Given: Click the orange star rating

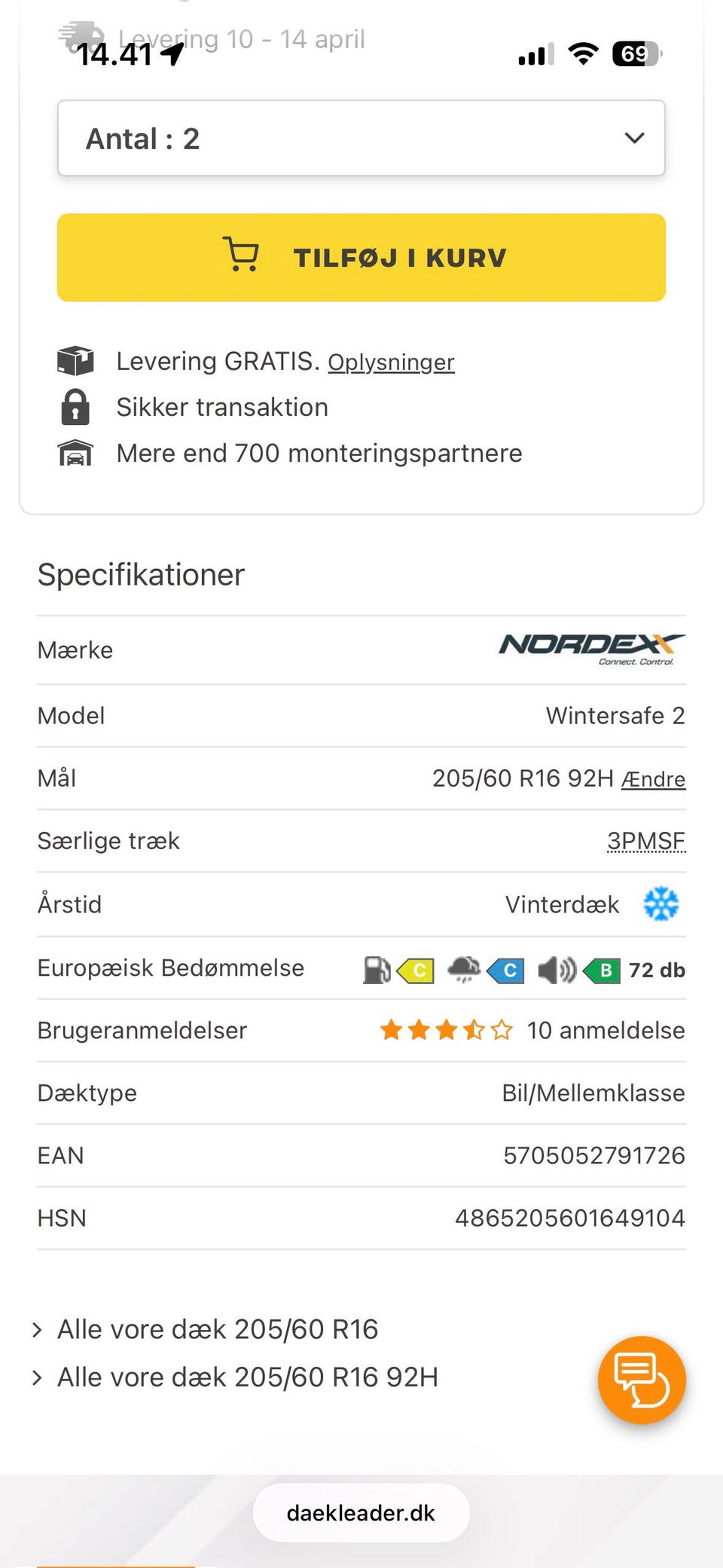Looking at the screenshot, I should 446,1030.
